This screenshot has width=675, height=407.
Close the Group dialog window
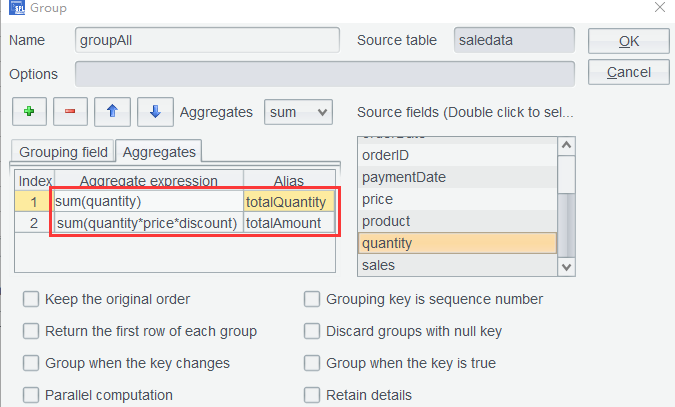(658, 8)
